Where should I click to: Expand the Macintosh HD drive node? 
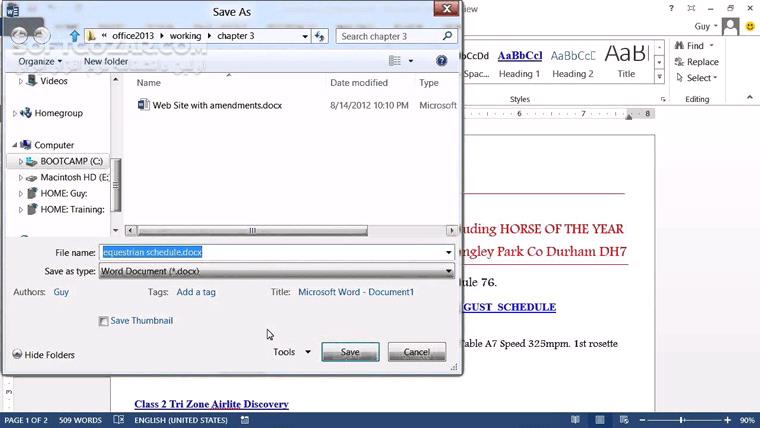20,178
